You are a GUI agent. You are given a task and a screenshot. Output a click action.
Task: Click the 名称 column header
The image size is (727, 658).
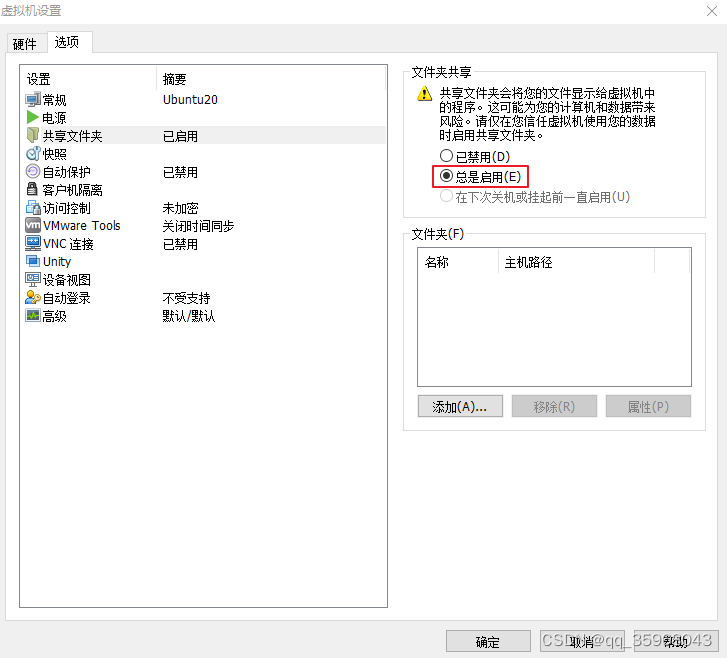(x=458, y=262)
